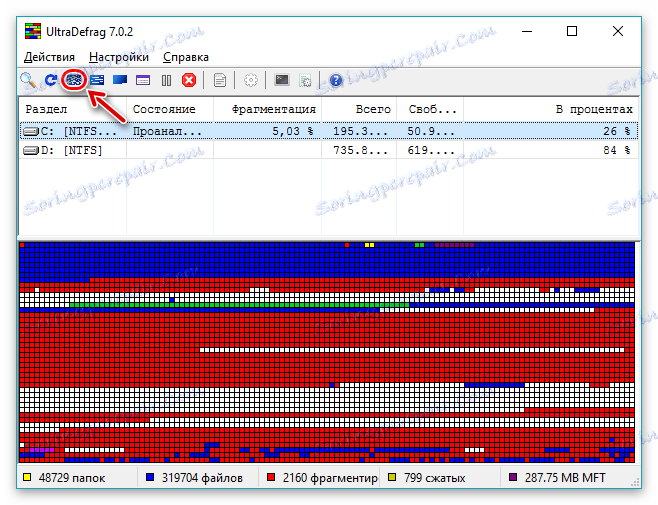Click the blue swatch beside 319704 файлов

click(x=150, y=477)
